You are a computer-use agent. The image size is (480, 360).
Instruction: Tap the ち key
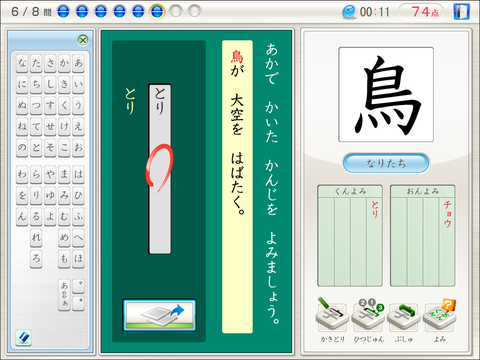[x=36, y=84]
